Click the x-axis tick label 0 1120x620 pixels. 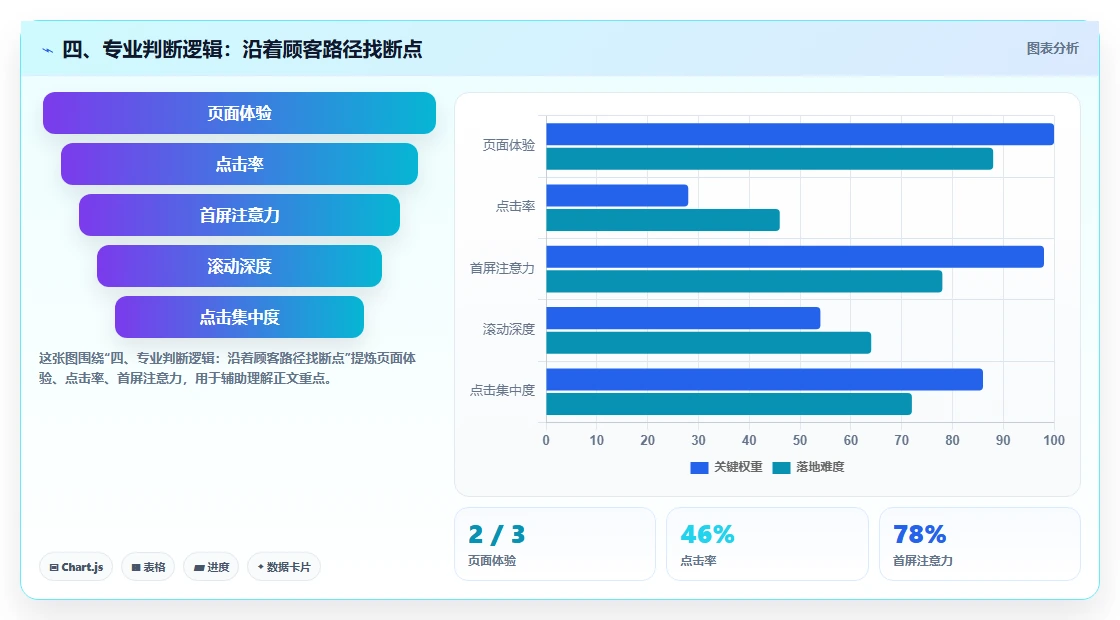[546, 441]
